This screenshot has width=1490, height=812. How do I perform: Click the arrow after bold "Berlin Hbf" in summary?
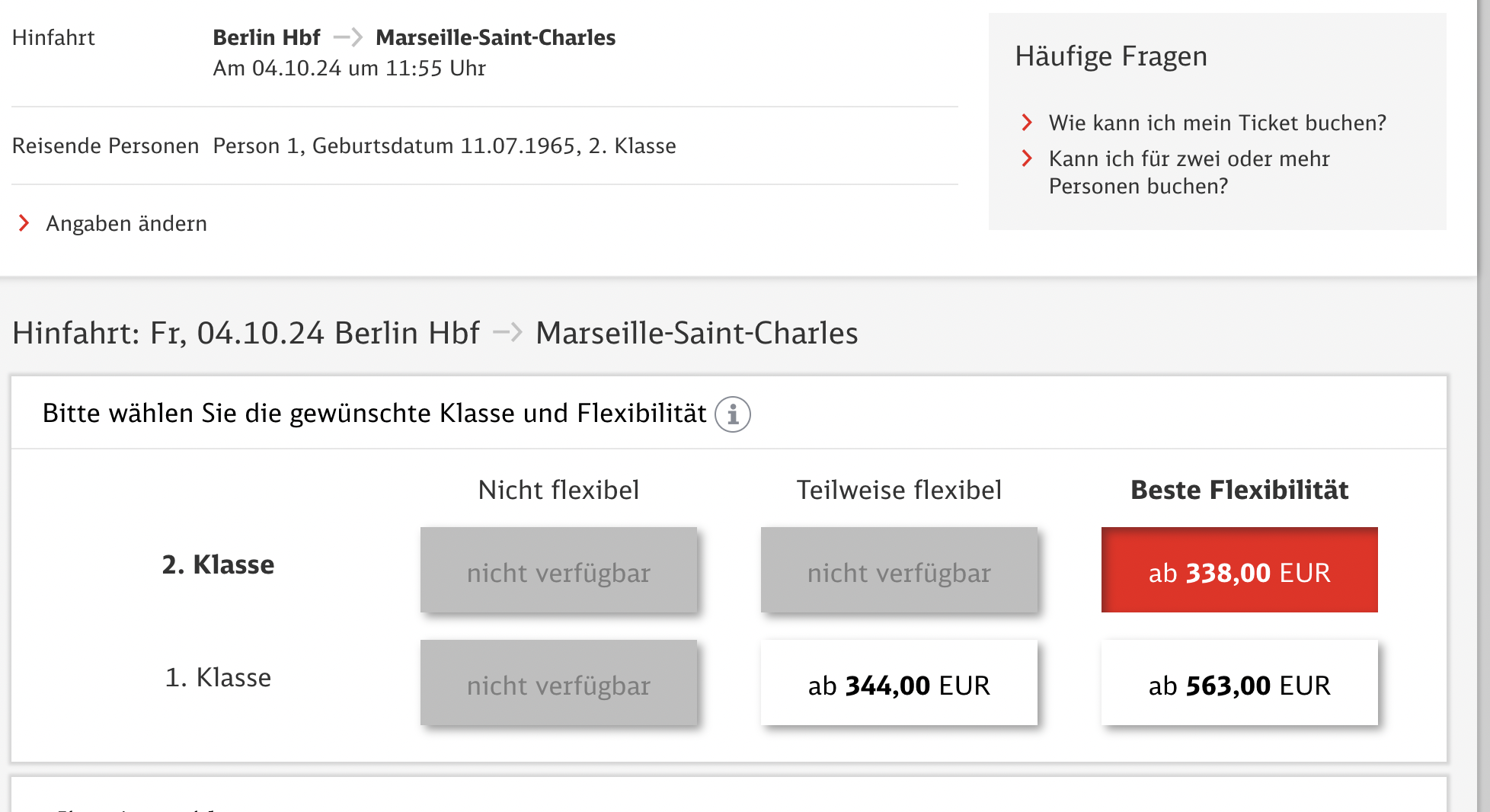(348, 37)
